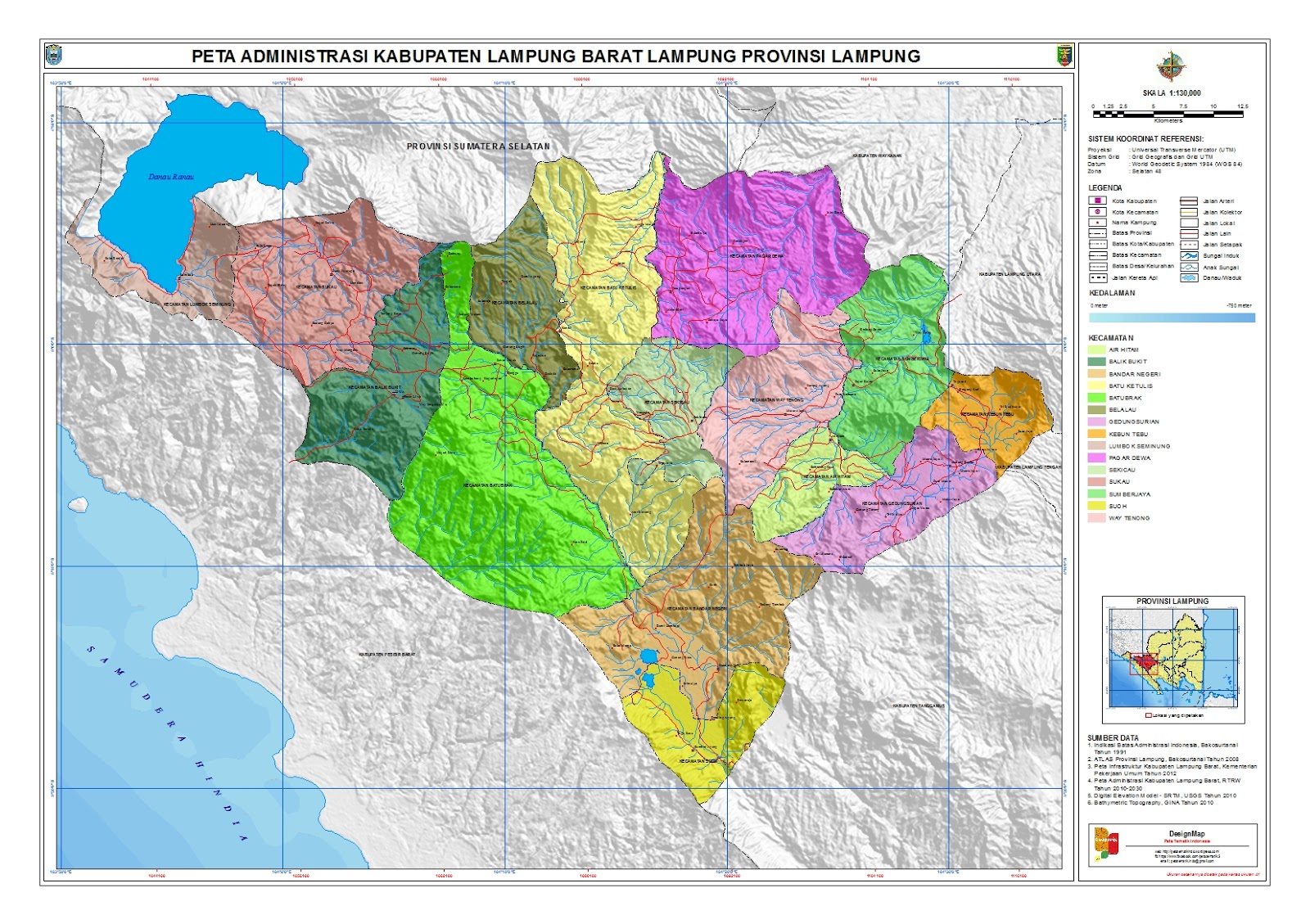The image size is (1310, 924).
Task: Select the Kebun Tebu orange swatch
Action: click(x=1096, y=434)
